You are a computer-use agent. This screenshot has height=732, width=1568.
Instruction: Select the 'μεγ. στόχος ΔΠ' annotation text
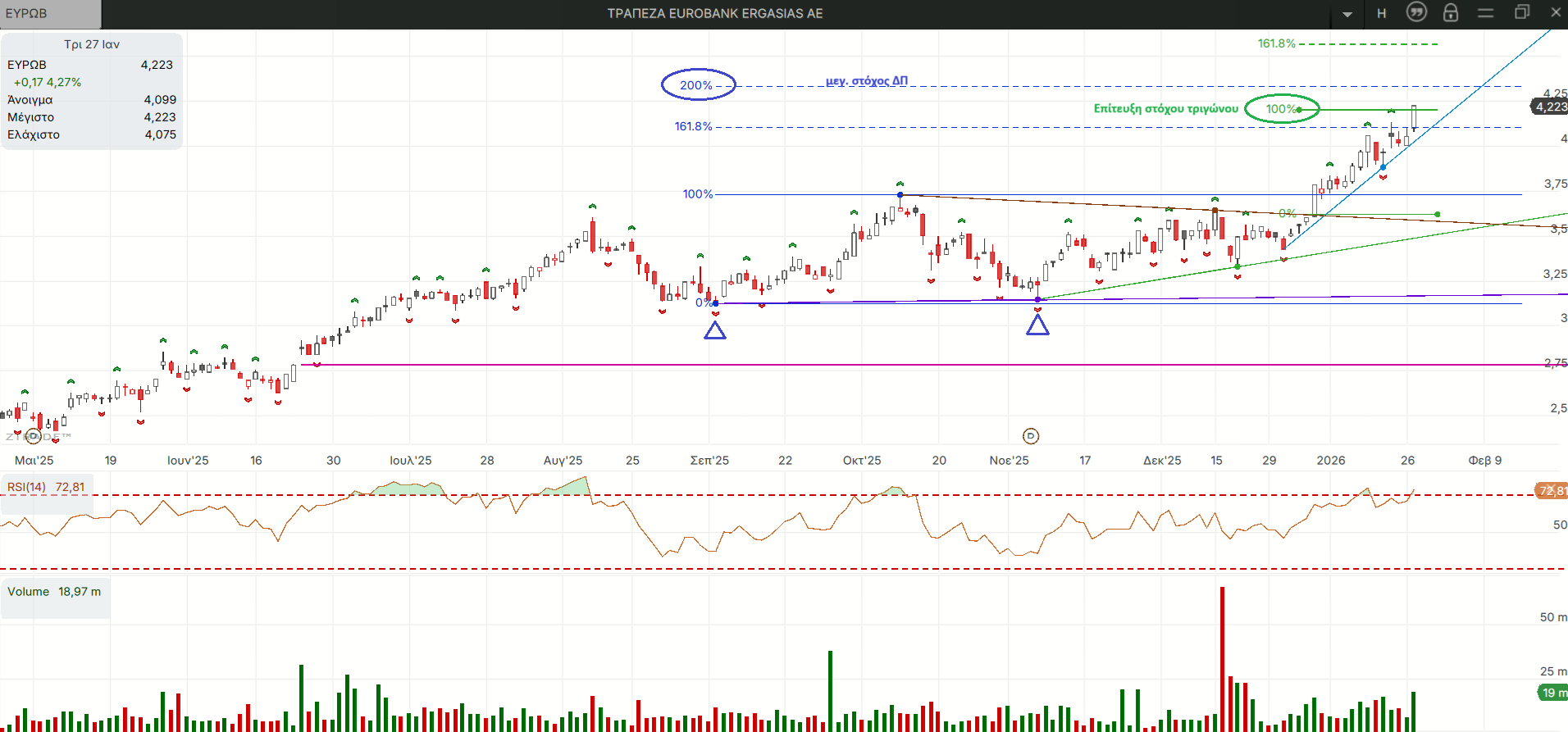pos(866,80)
